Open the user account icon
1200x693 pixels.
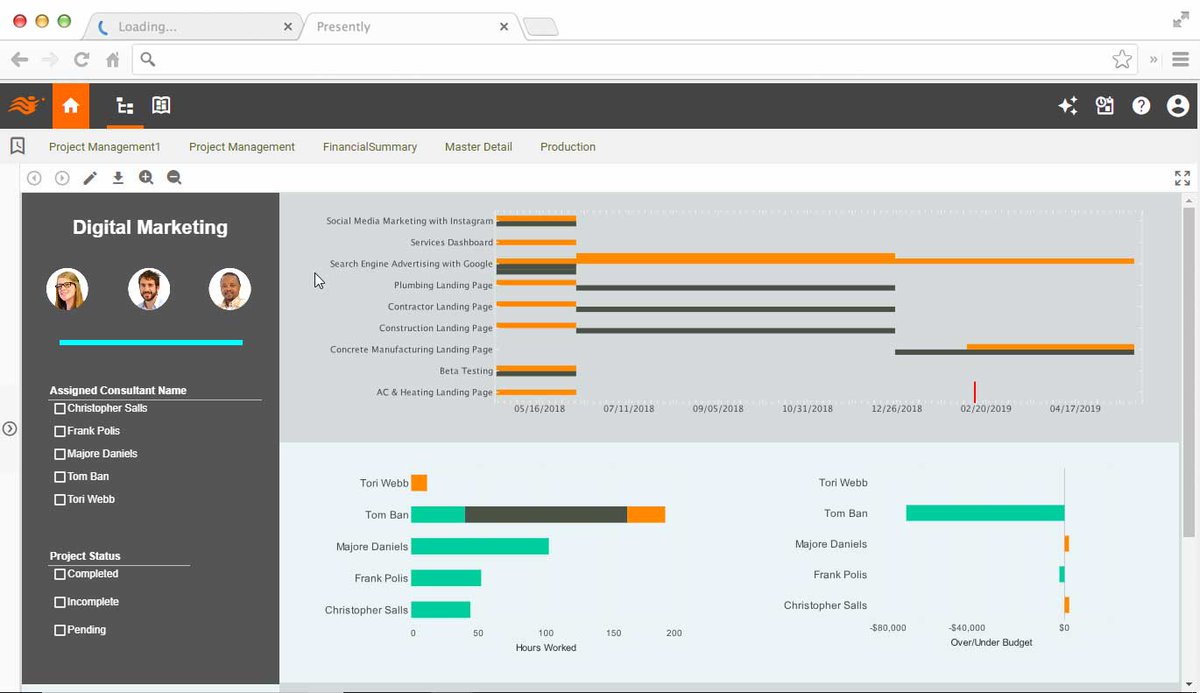pos(1177,104)
